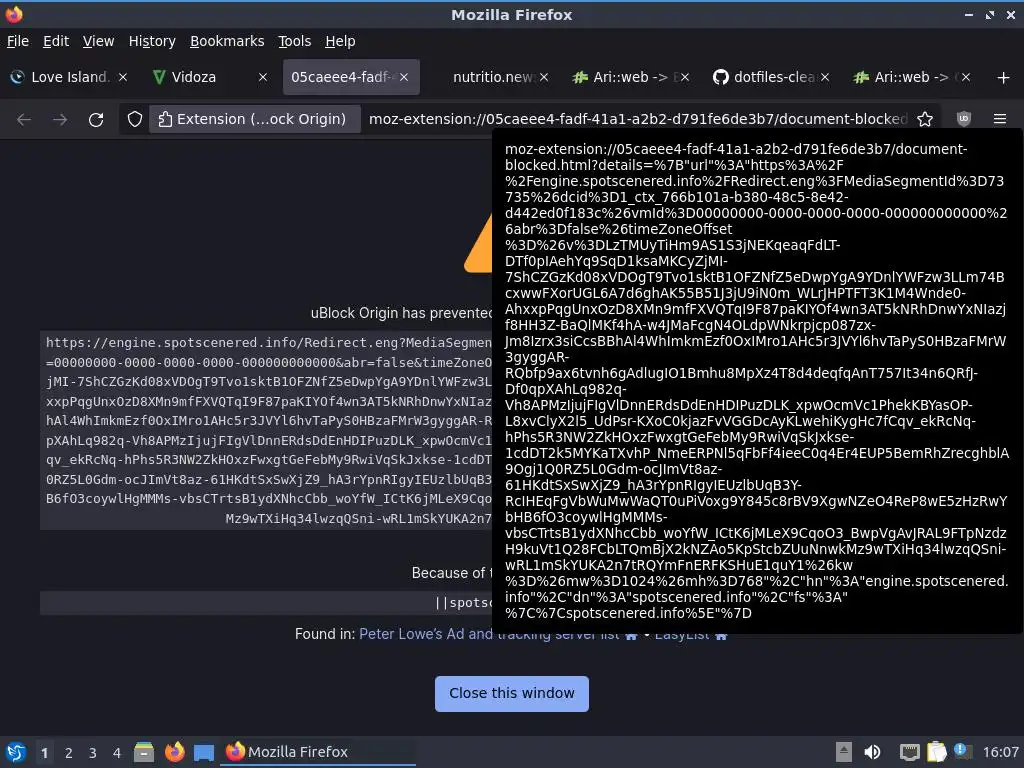Image resolution: width=1024 pixels, height=768 pixels.
Task: Click the 16:07 clock
Action: point(1000,752)
